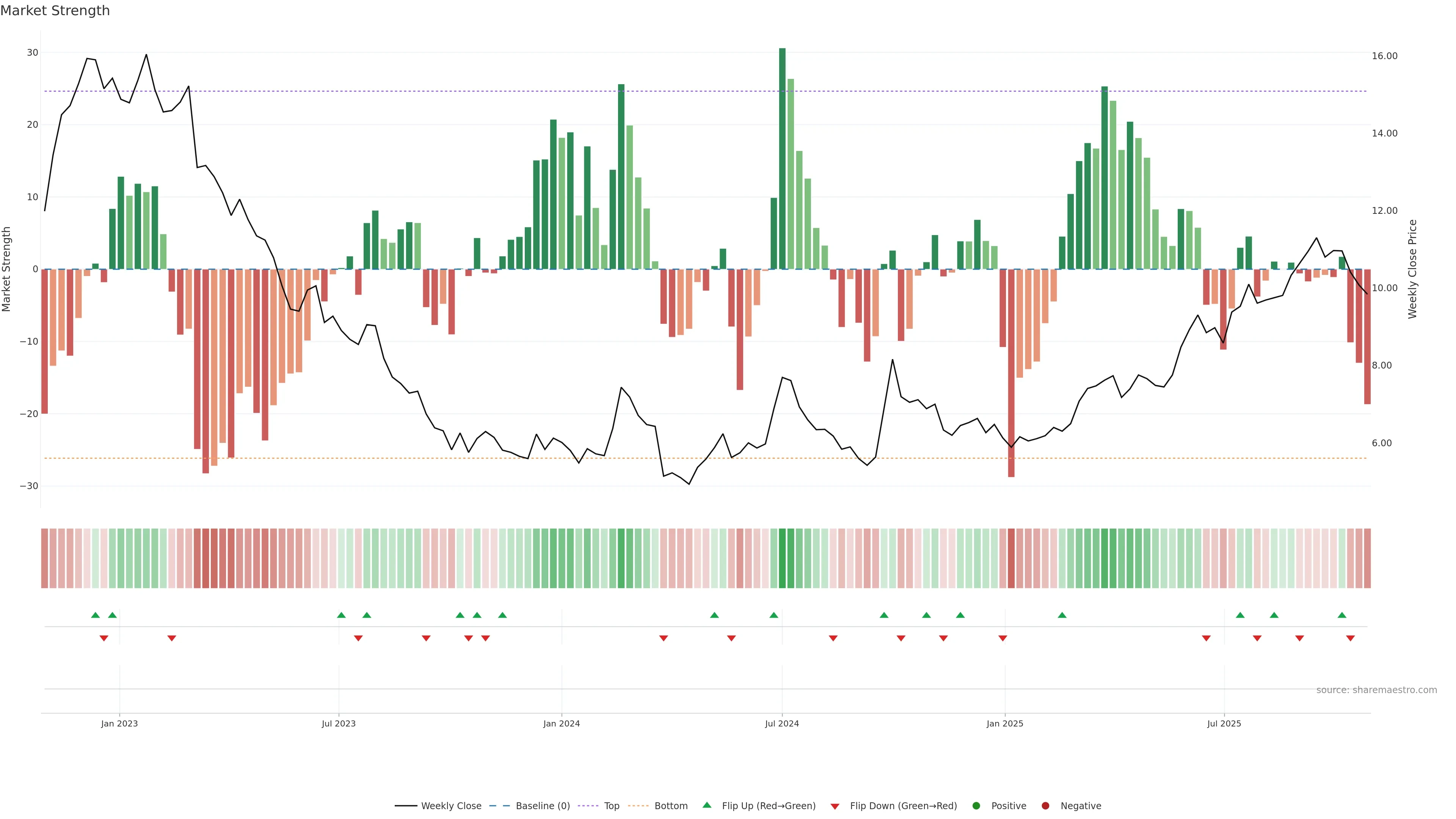Click the Jan 2025 x-axis label

(1005, 723)
